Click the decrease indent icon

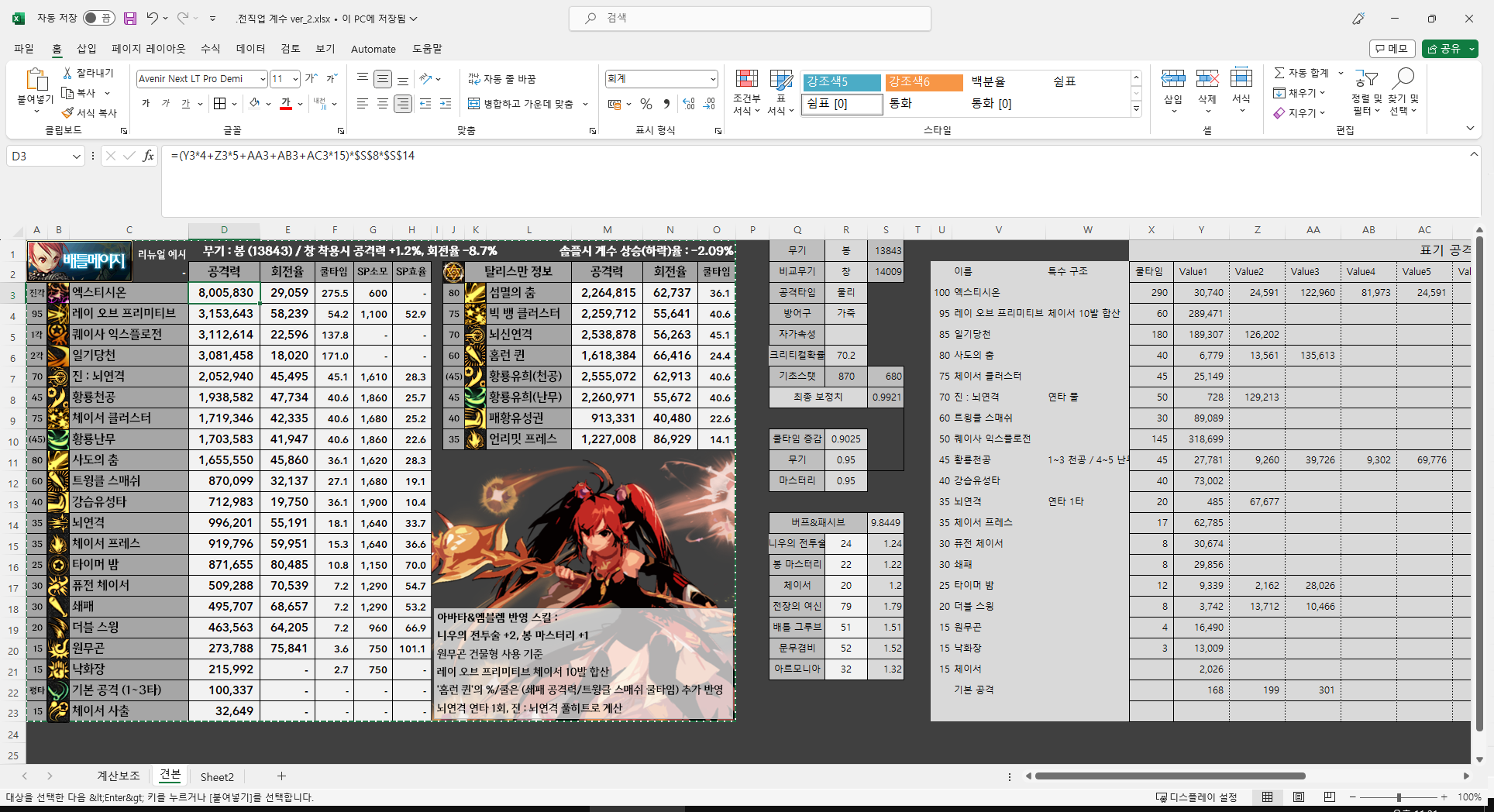pyautogui.click(x=425, y=103)
